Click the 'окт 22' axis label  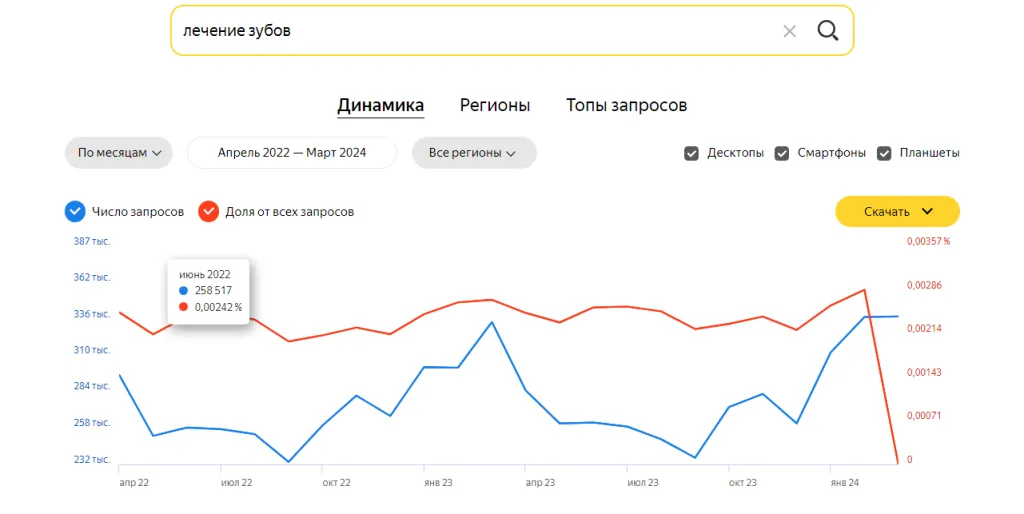click(x=336, y=483)
